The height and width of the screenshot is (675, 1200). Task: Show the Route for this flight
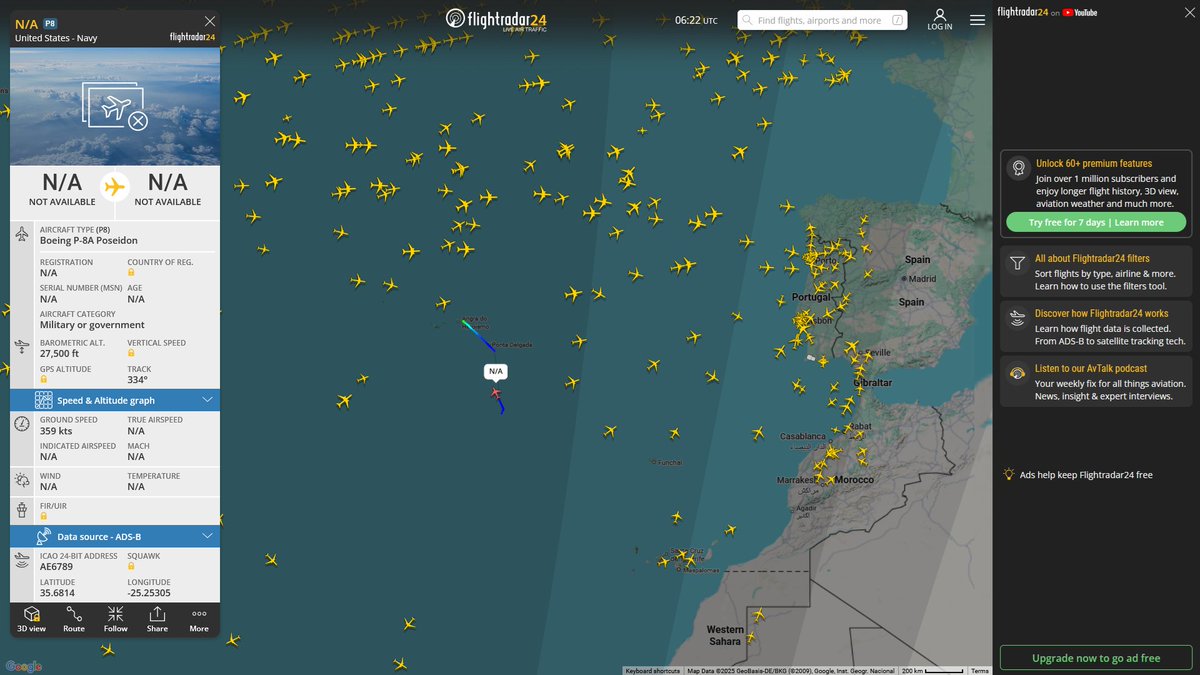(x=74, y=619)
